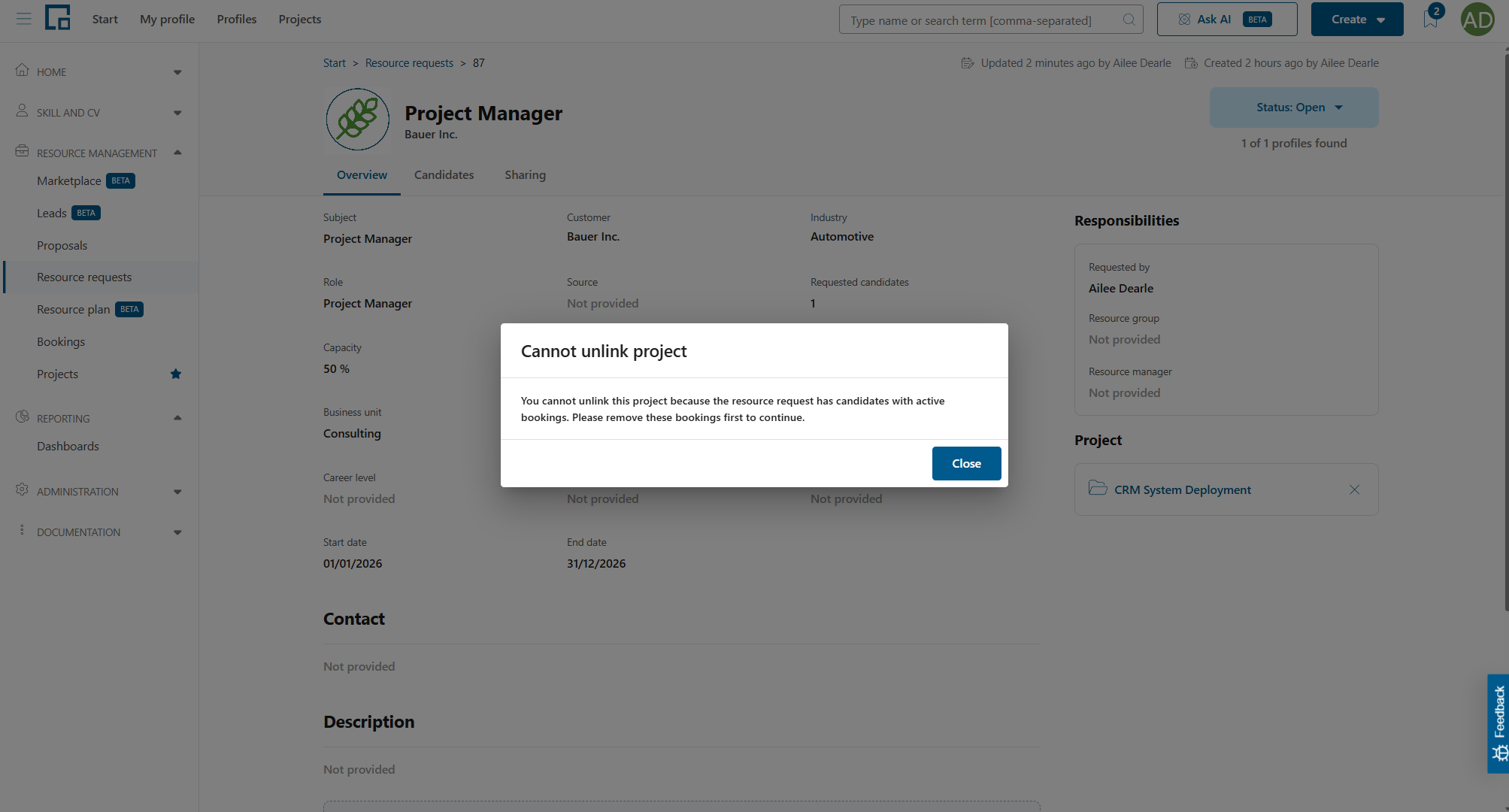Click the Ask AI button
The image size is (1509, 812).
[1227, 20]
